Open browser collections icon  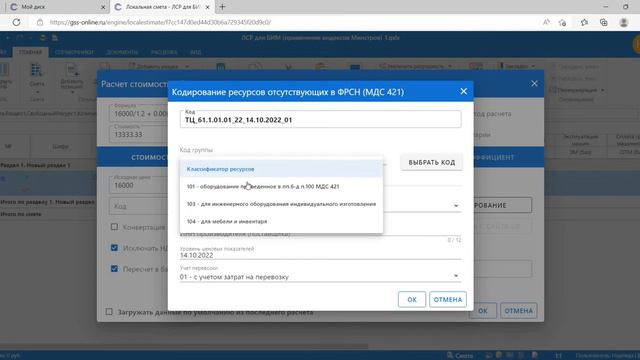click(x=604, y=22)
